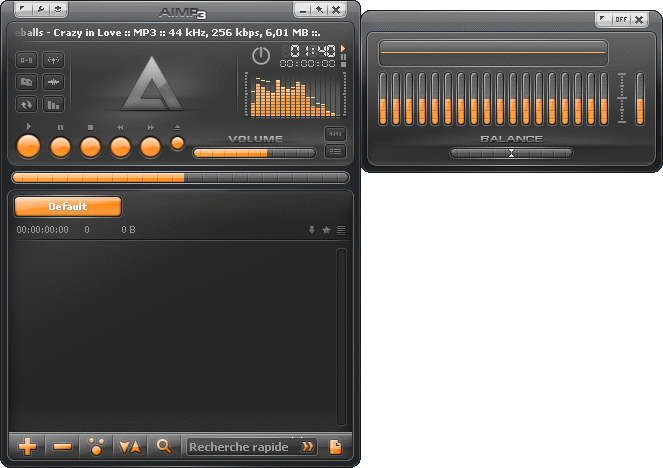Adjust the VOLUME slider bar
The height and width of the screenshot is (468, 663).
tap(255, 153)
